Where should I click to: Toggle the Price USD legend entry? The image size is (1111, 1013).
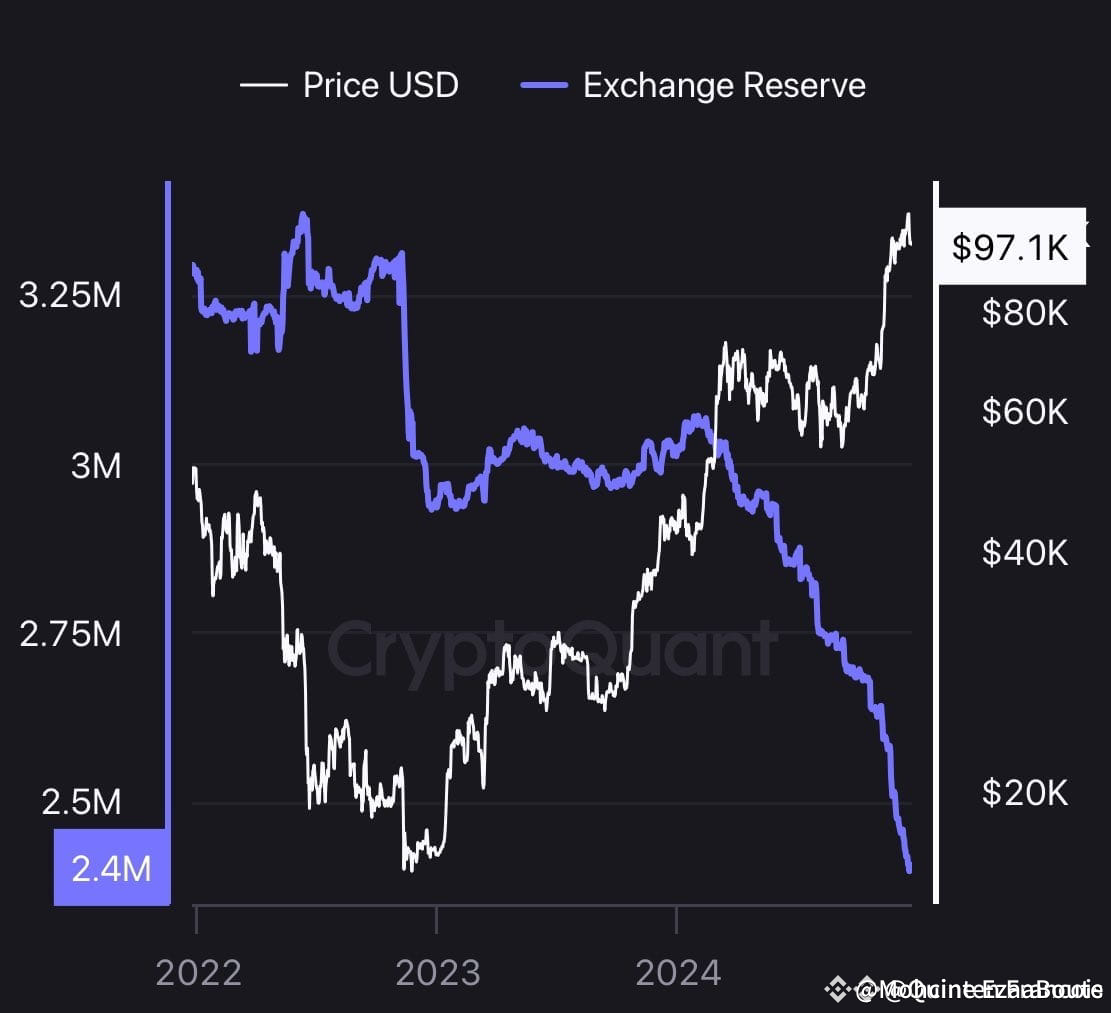(349, 85)
